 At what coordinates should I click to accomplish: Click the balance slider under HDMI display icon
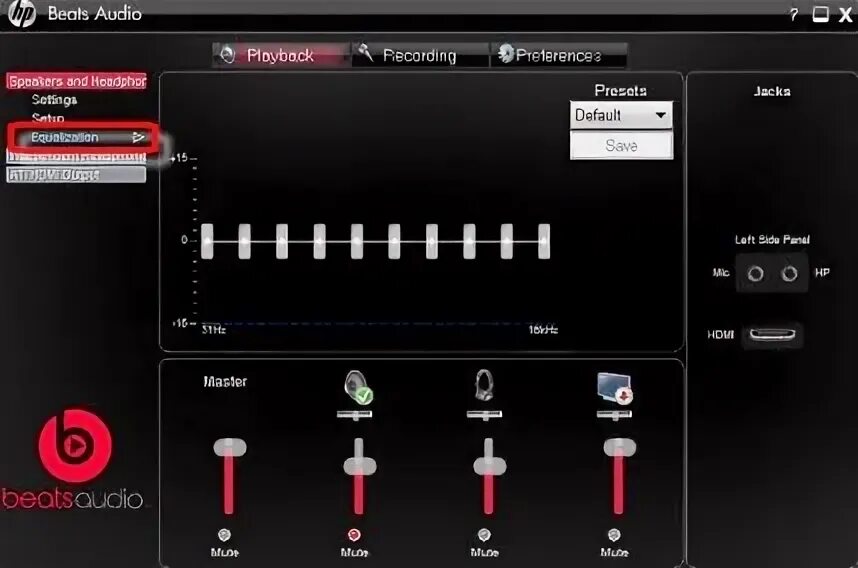tap(614, 415)
